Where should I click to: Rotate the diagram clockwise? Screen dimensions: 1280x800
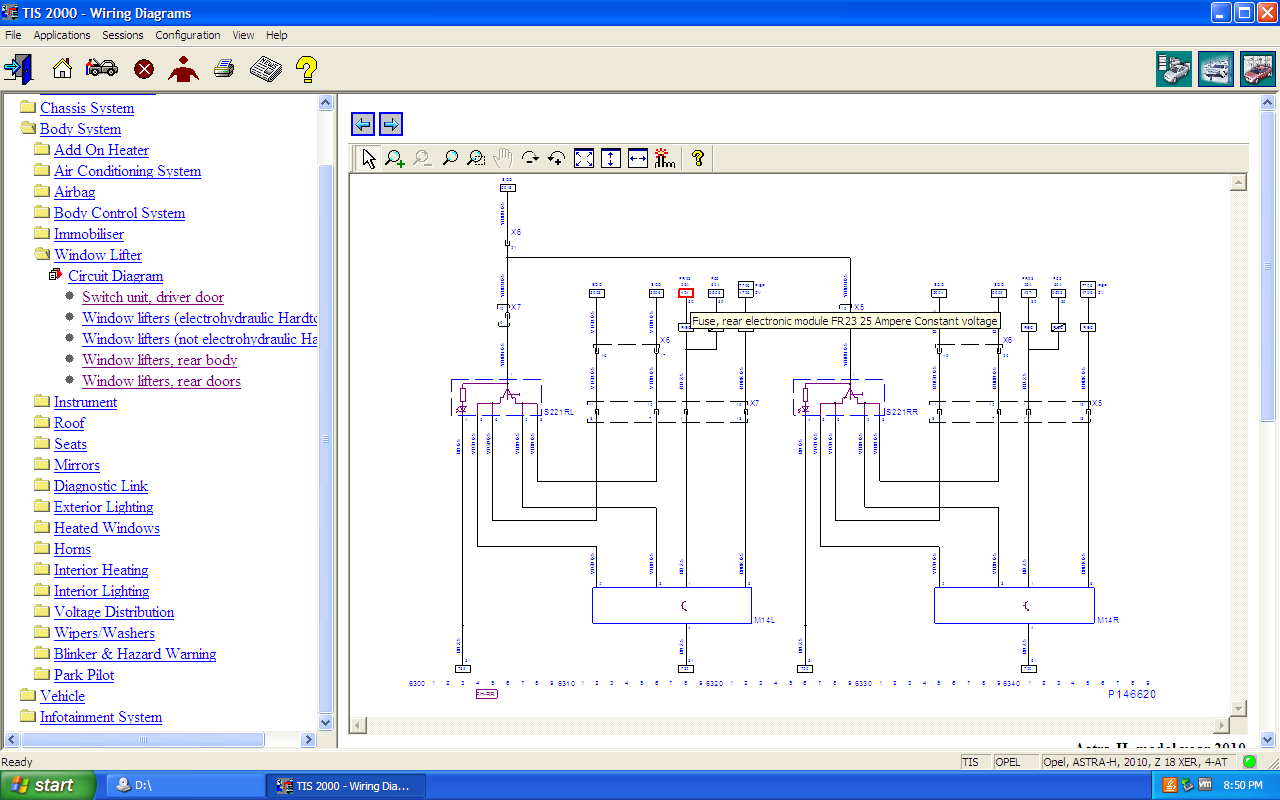click(530, 158)
